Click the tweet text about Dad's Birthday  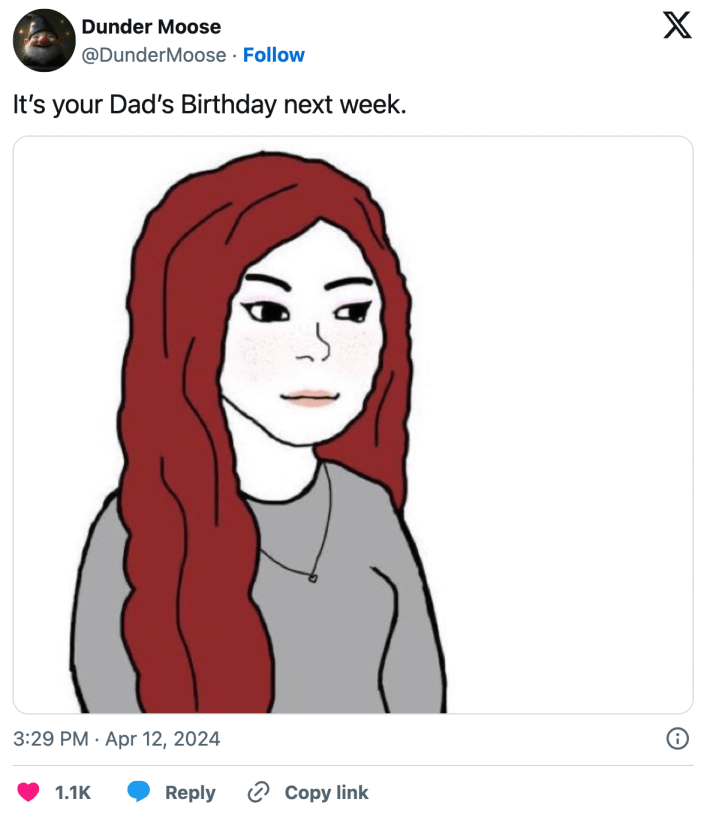(x=209, y=104)
